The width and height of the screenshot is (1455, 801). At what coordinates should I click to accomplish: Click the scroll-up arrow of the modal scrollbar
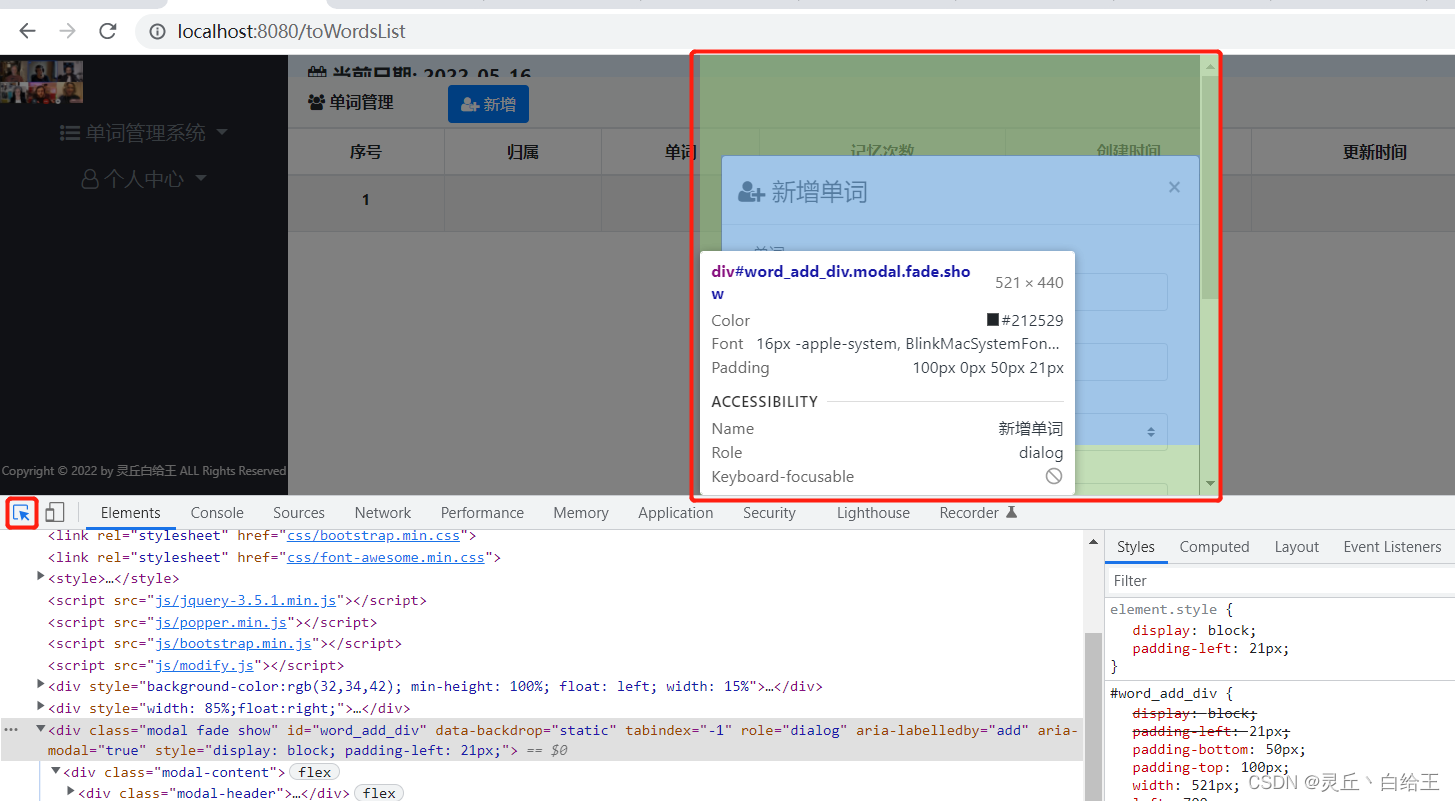tap(1210, 67)
